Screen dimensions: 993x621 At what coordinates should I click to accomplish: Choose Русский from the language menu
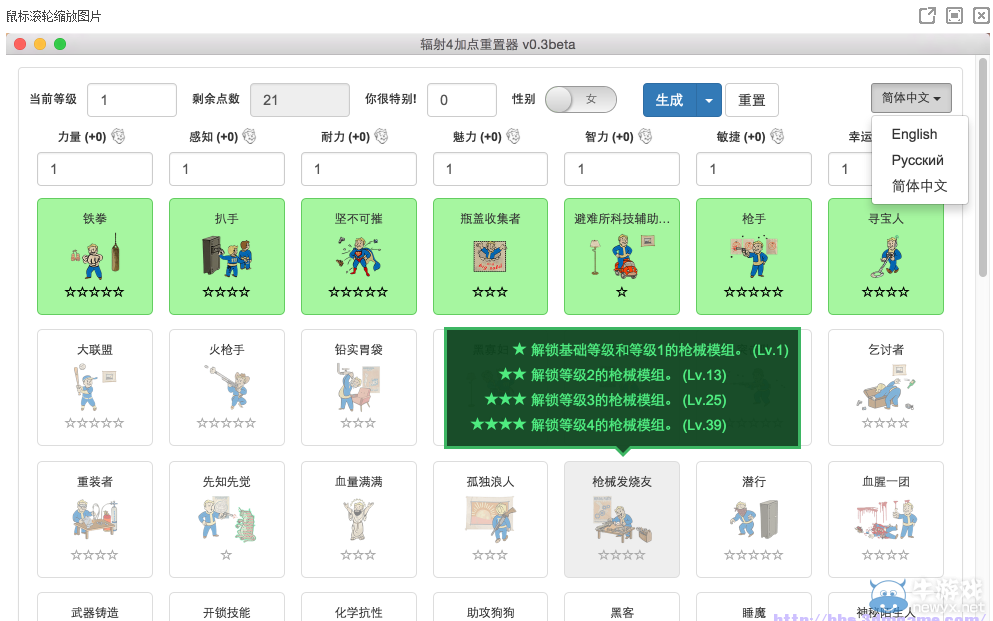[x=918, y=160]
